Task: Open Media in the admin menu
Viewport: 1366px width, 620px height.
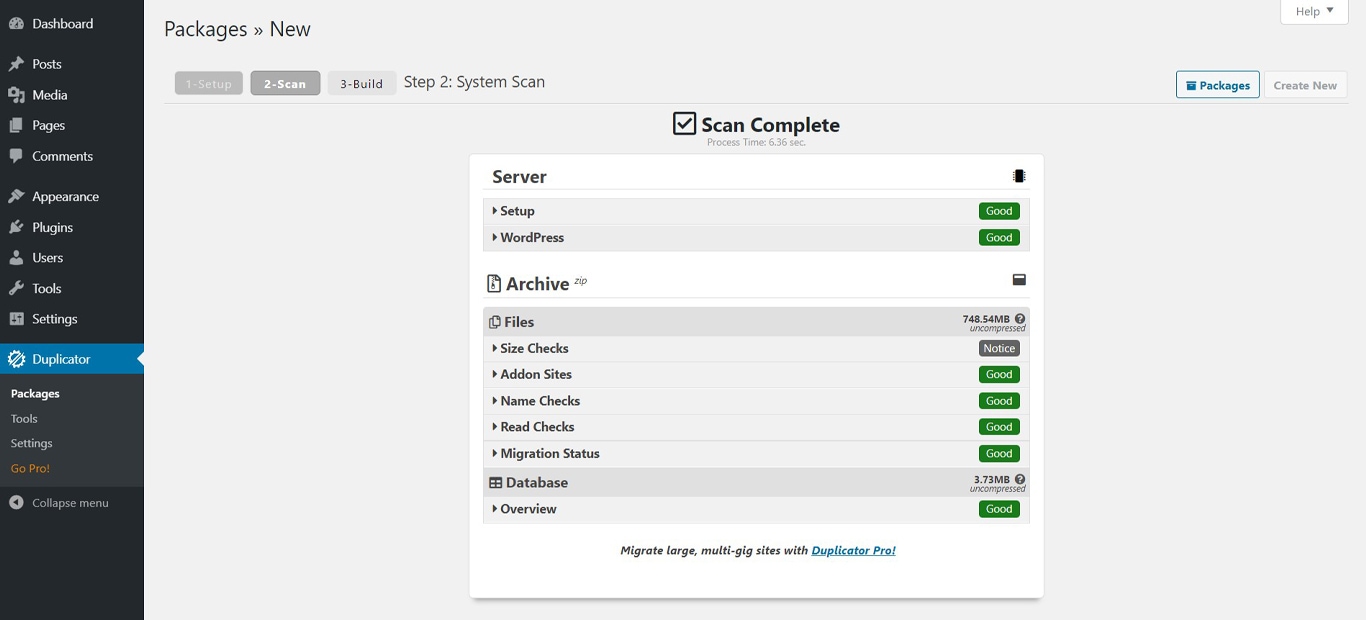Action: 72,95
